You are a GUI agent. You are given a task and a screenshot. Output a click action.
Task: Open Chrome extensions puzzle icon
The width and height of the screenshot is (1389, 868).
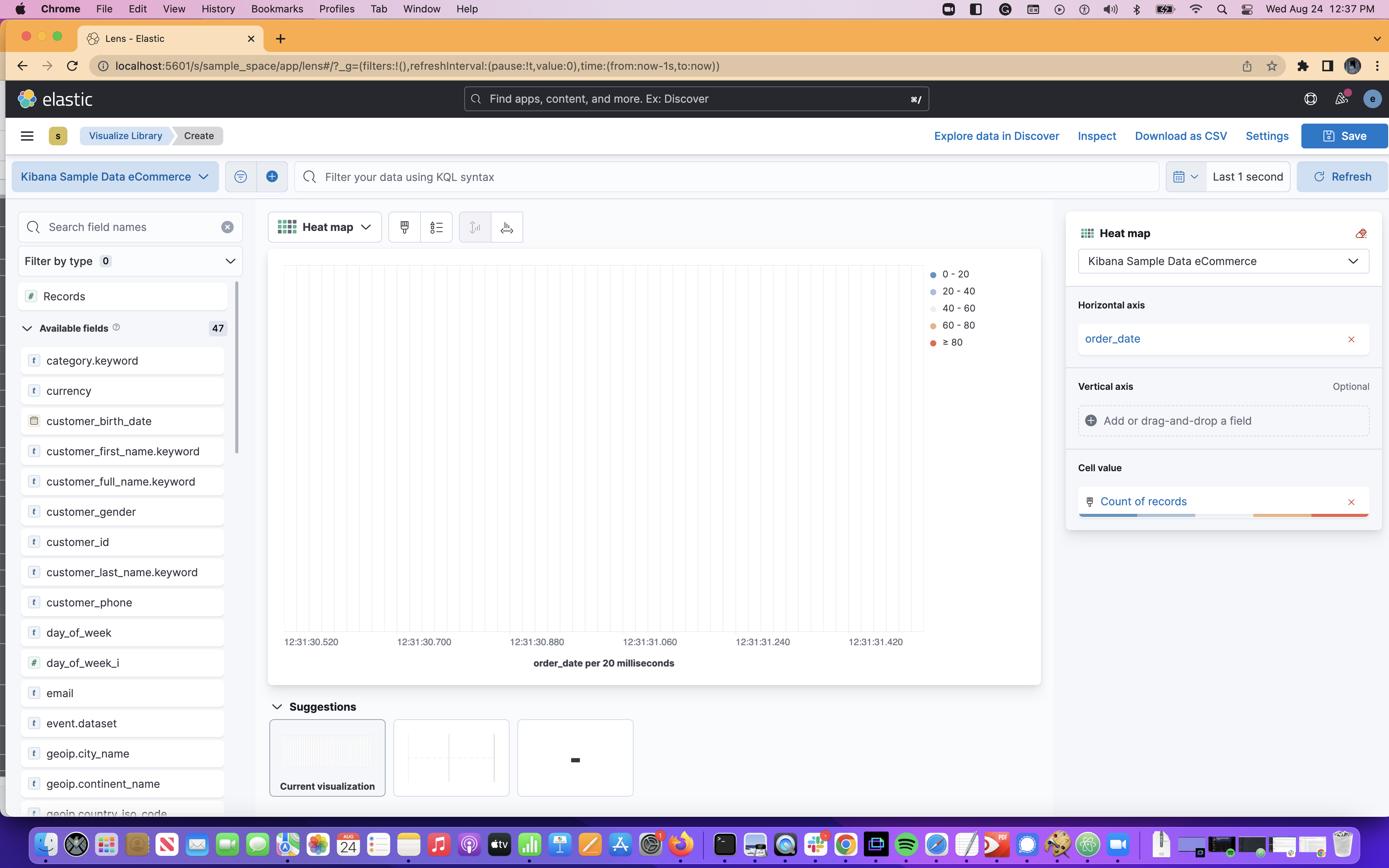point(1303,66)
